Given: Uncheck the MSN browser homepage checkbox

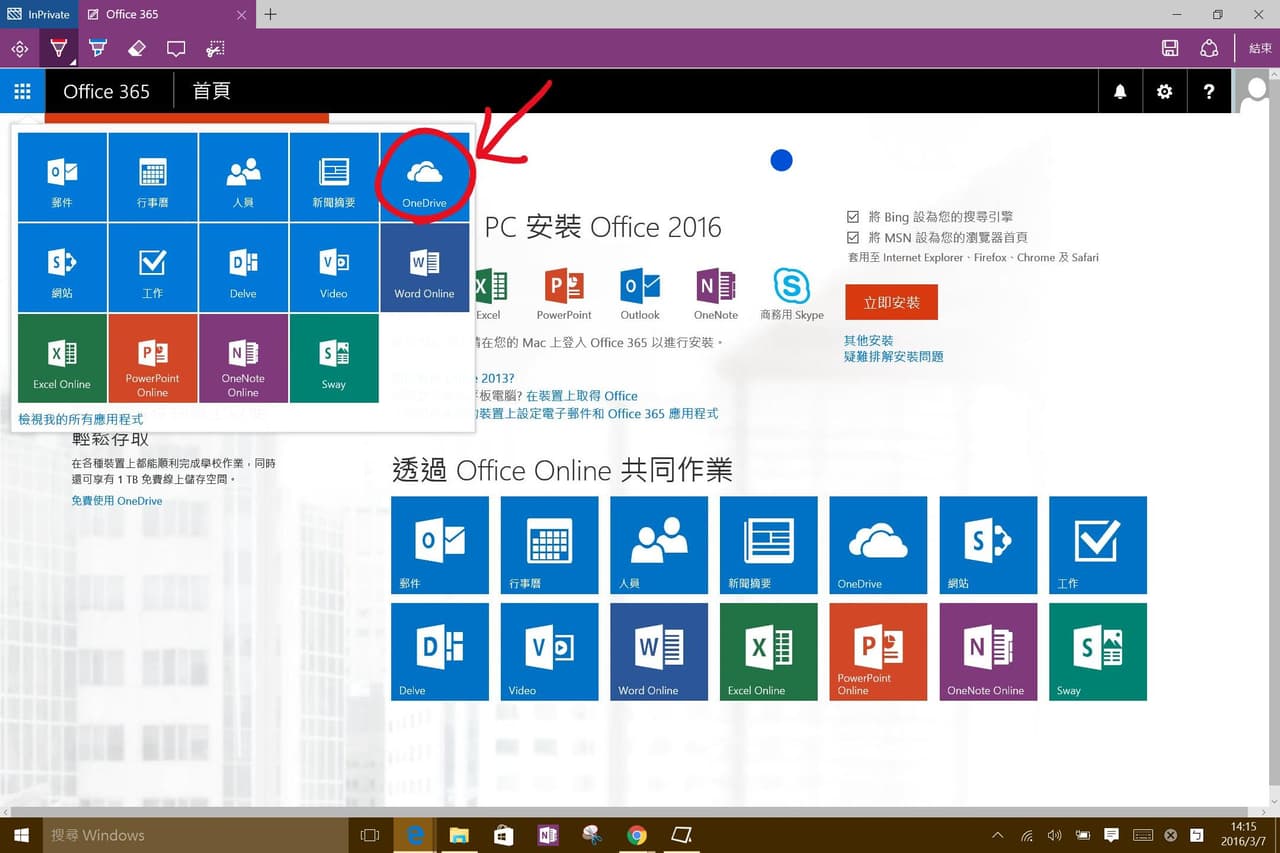Looking at the screenshot, I should tap(853, 237).
